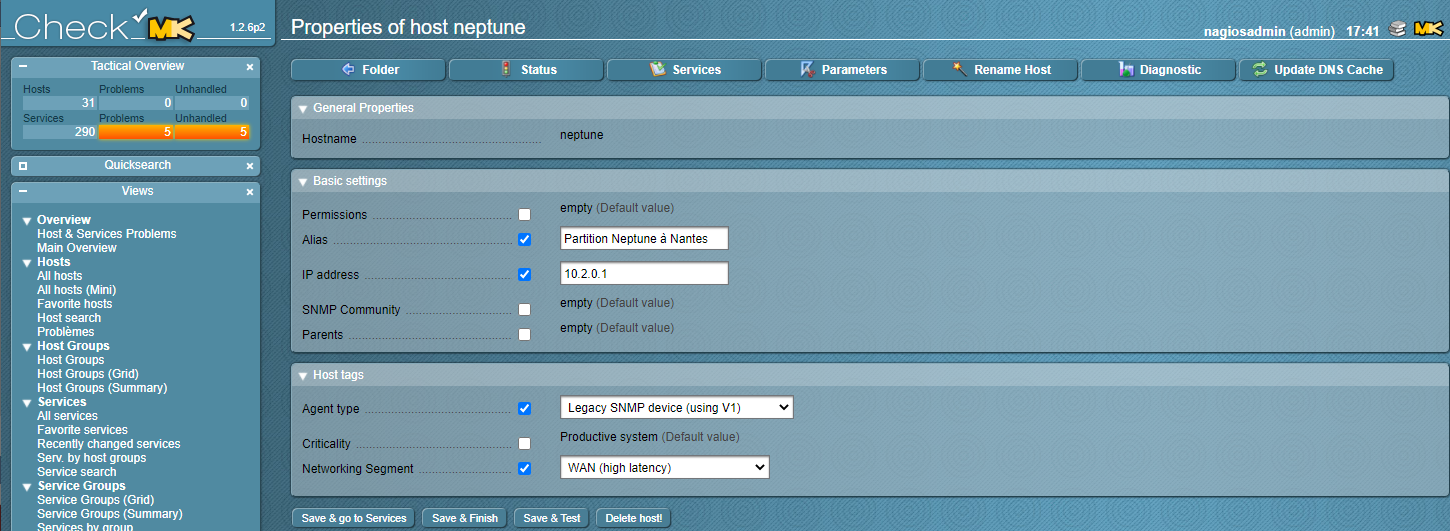This screenshot has width=1450, height=531.
Task: Click the Delete host! button
Action: tap(634, 518)
